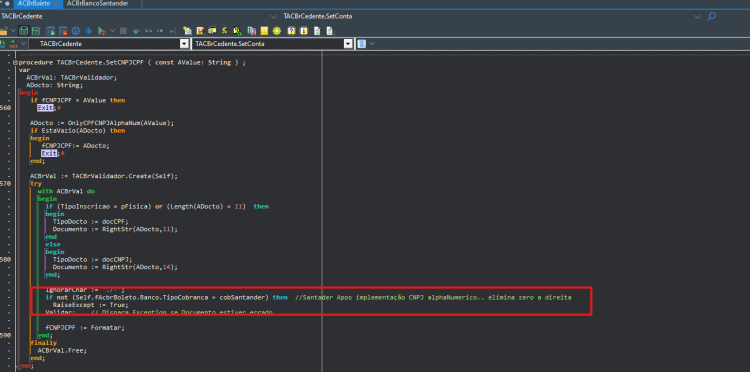Run the project with the green play icon
750x372 pixels.
click(x=101, y=31)
